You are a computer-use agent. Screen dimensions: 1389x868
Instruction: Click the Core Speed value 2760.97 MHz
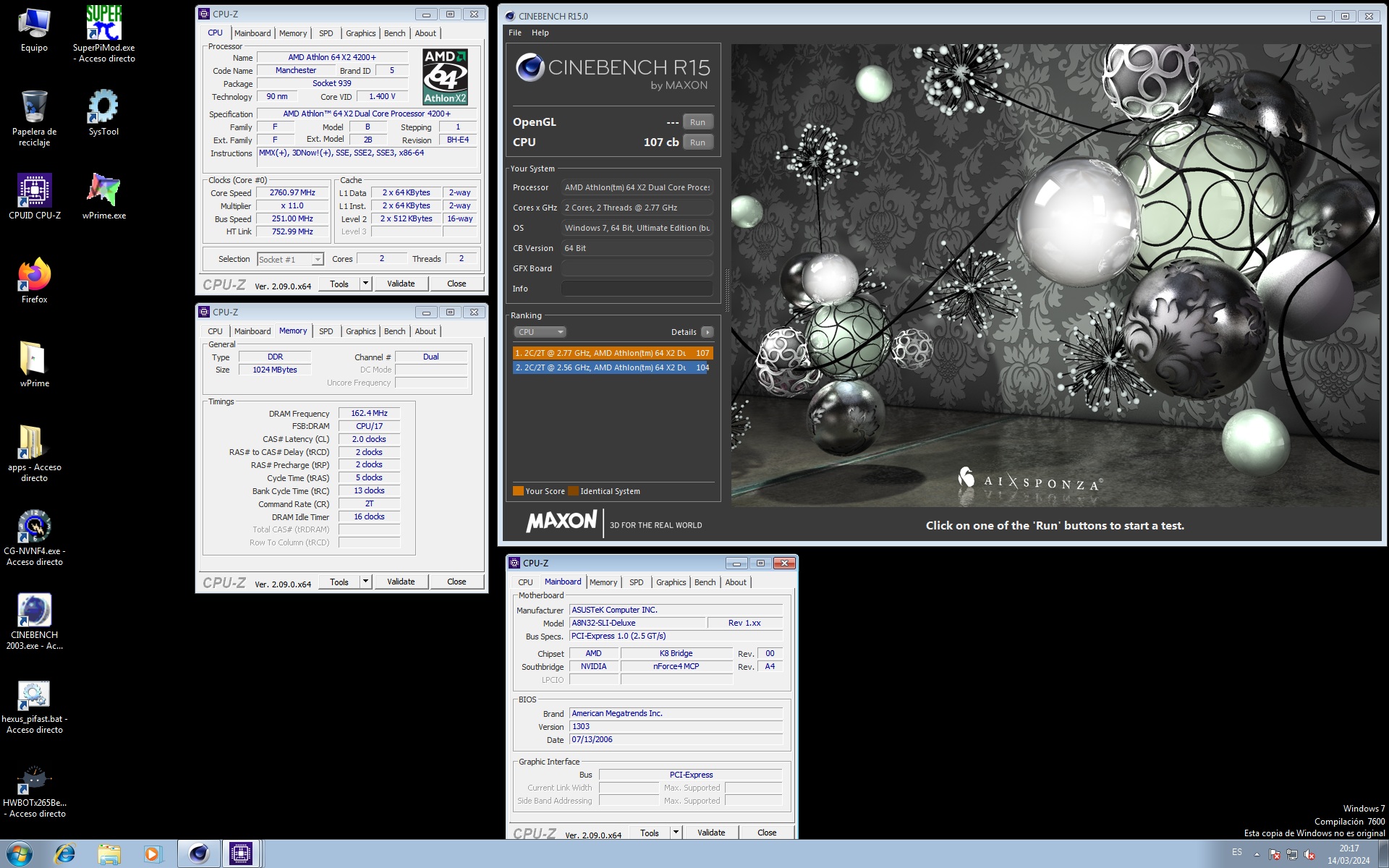pos(292,192)
